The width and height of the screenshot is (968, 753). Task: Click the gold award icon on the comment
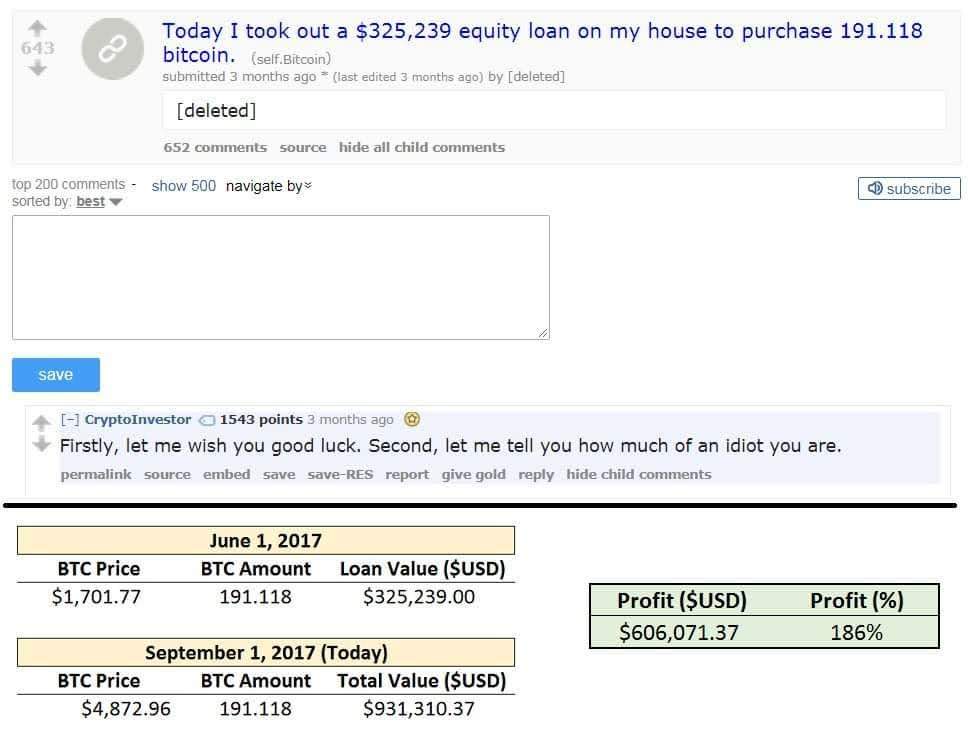pyautogui.click(x=412, y=420)
